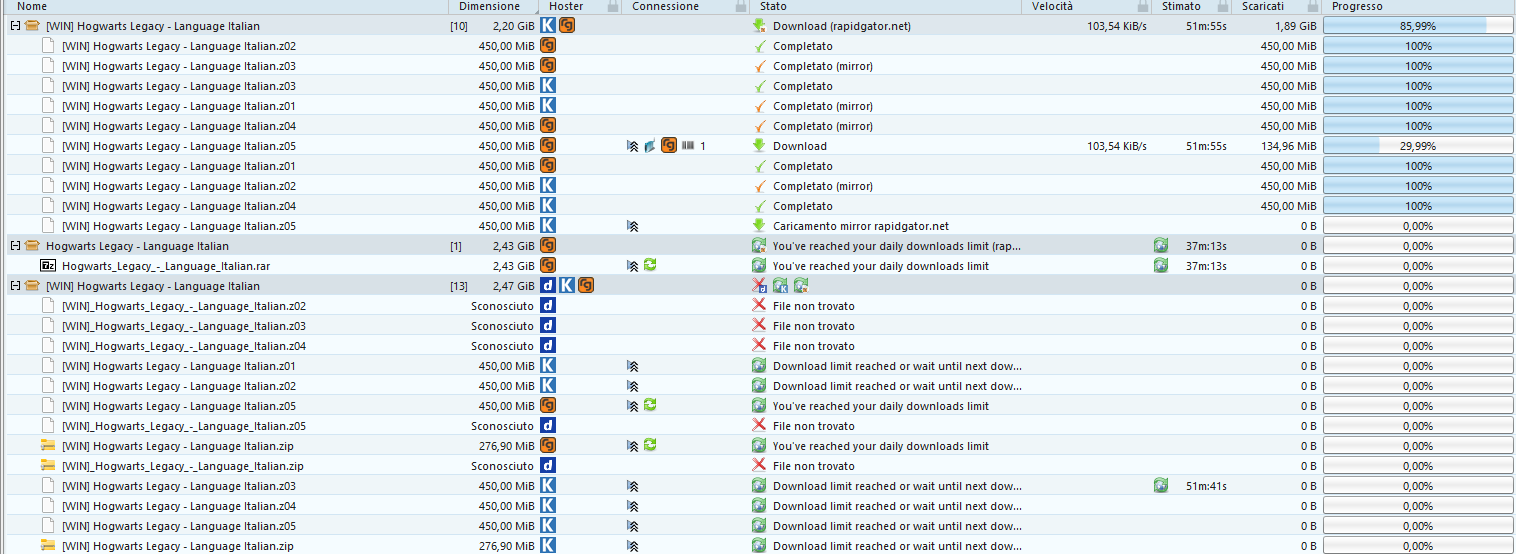Click the rapidgator hoster icon of the 2,43 GiB package
1516x554 pixels.
click(x=548, y=246)
